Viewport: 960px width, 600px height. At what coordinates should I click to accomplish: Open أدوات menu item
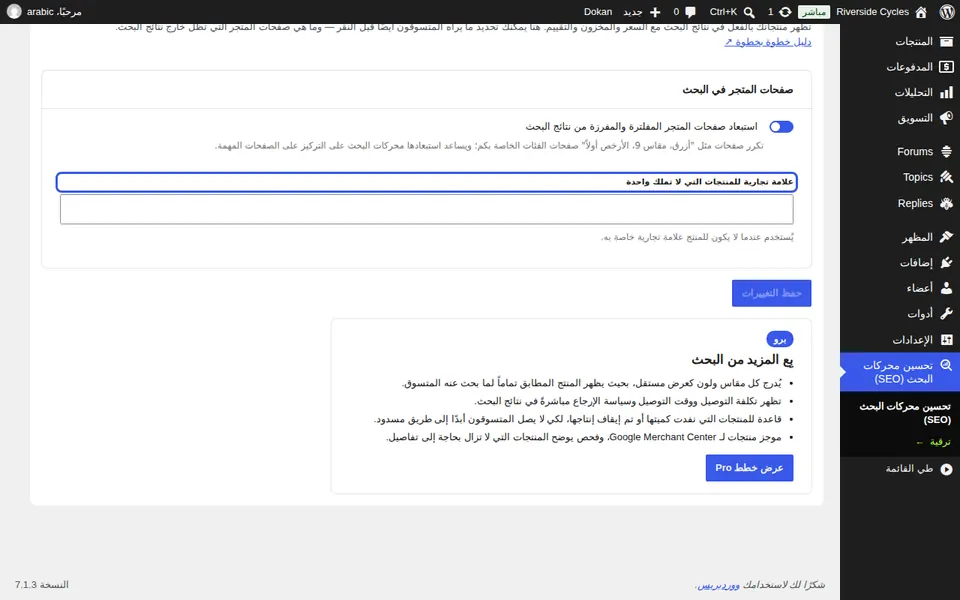[900, 313]
